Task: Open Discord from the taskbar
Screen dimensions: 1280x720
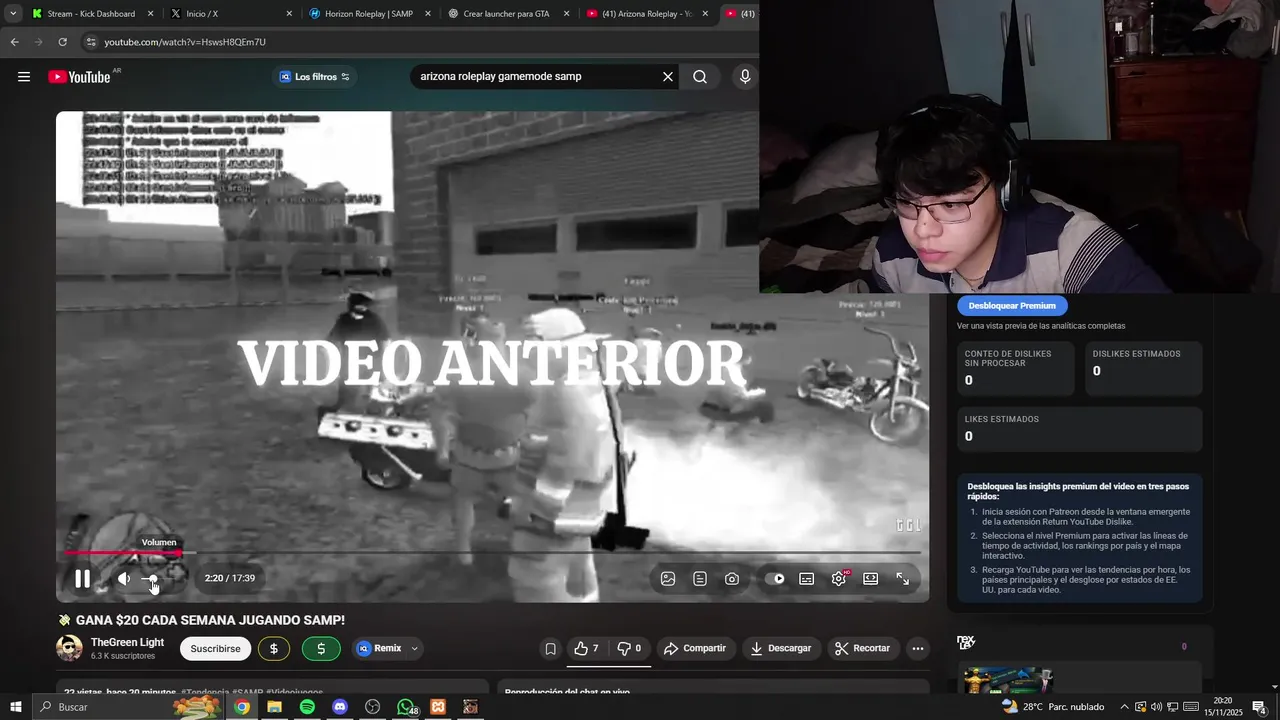Action: click(340, 707)
